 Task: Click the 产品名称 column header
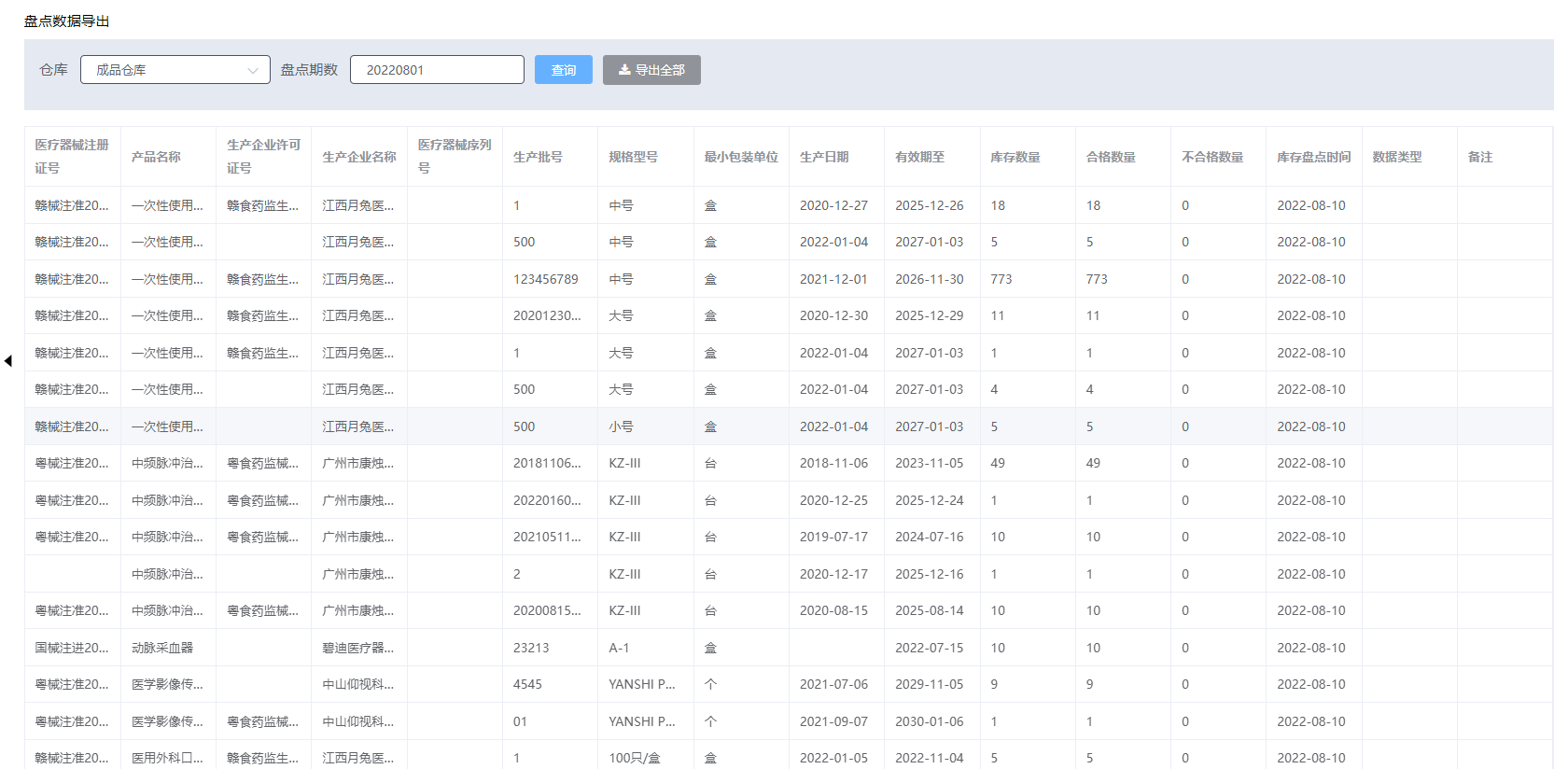156,157
